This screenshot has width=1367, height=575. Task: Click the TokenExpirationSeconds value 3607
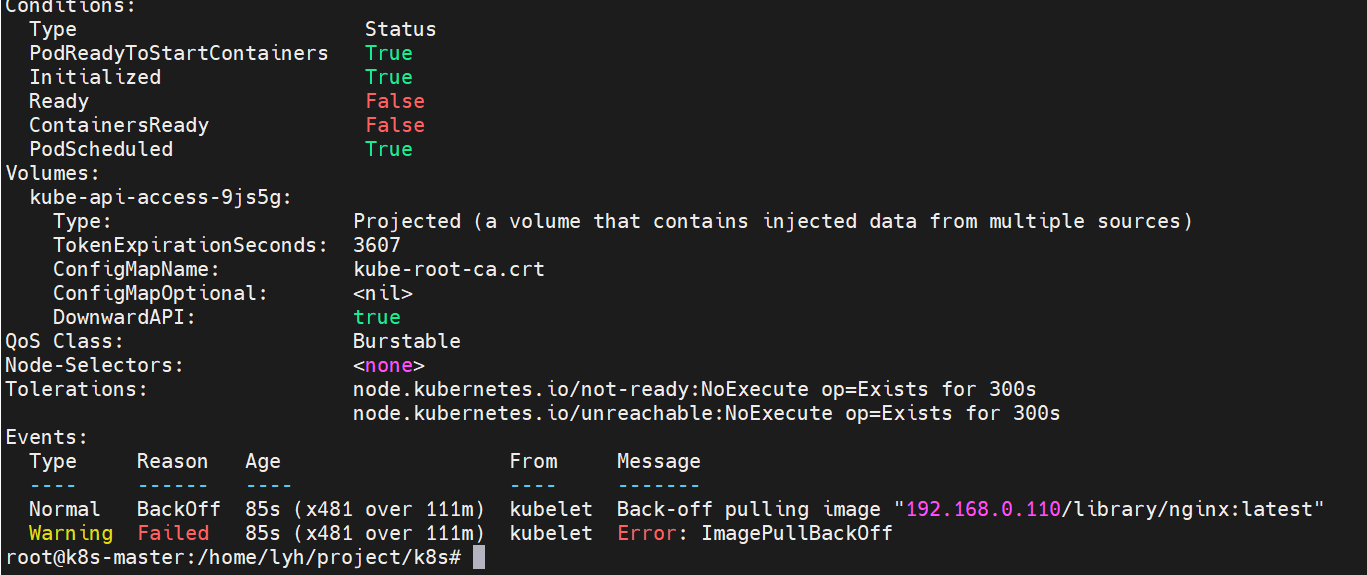click(x=377, y=245)
